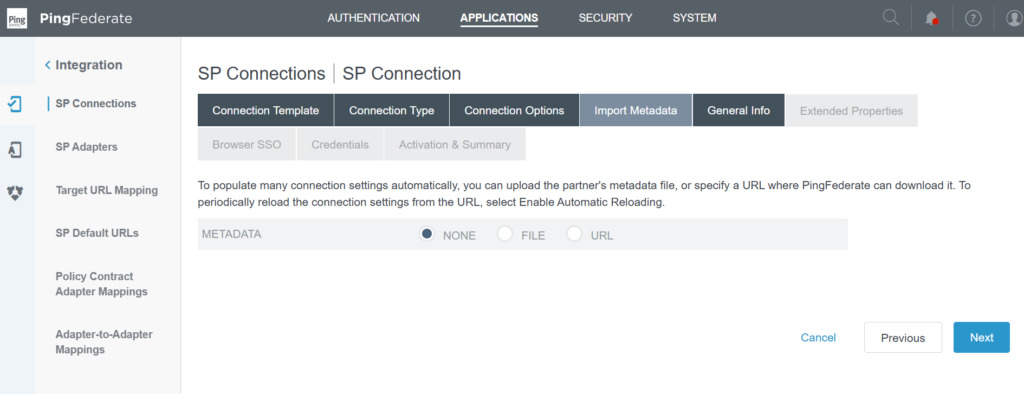Select the NONE metadata radio button

point(427,234)
